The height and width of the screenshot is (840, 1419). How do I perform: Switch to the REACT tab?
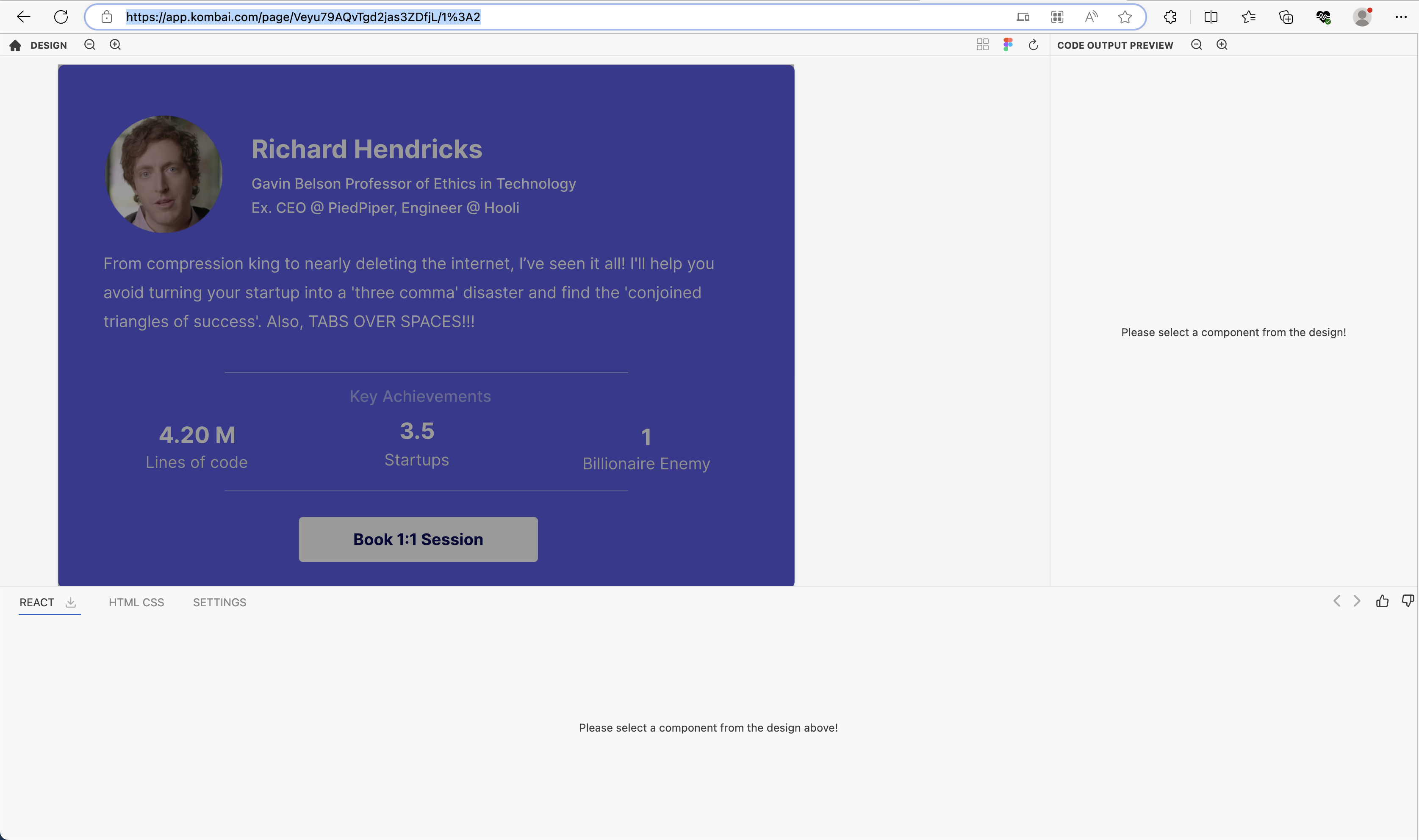37,602
